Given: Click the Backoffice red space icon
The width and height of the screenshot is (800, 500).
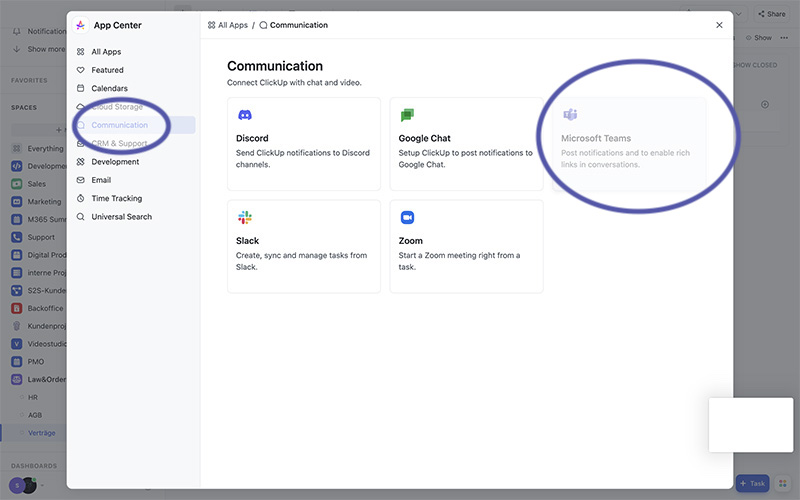Looking at the screenshot, I should 17,308.
